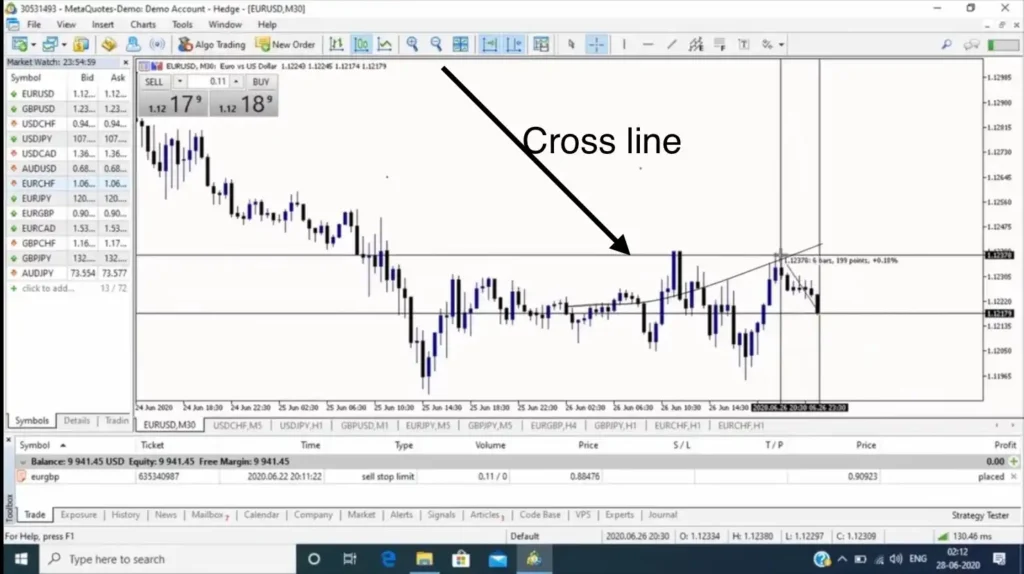1024x574 pixels.
Task: Switch chart to candlesticks mode
Action: coord(360,44)
